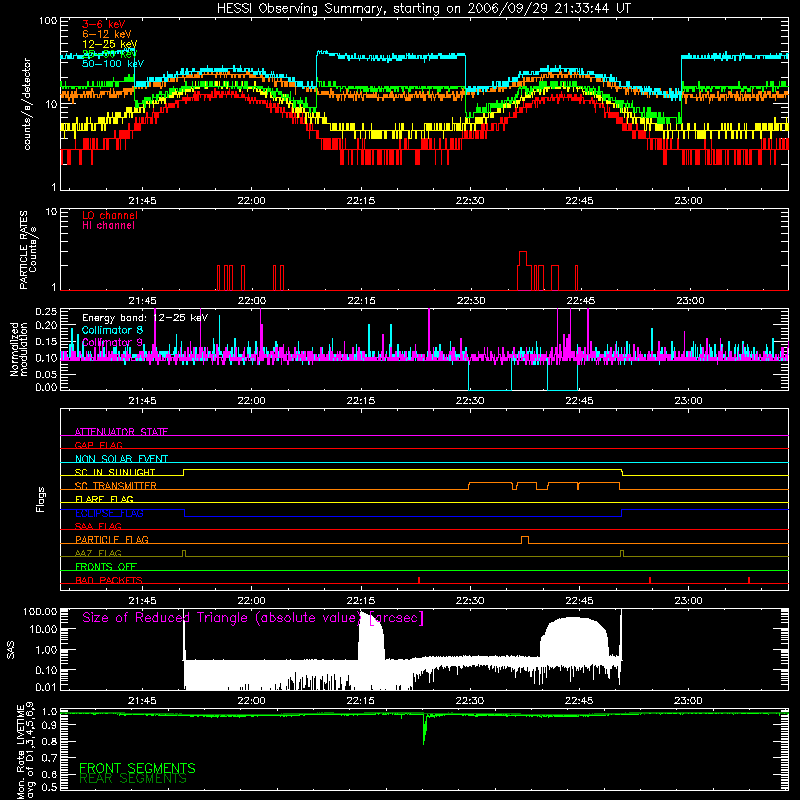Select the REAR SEGMENTS legend label
The width and height of the screenshot is (800, 800).
click(x=133, y=779)
